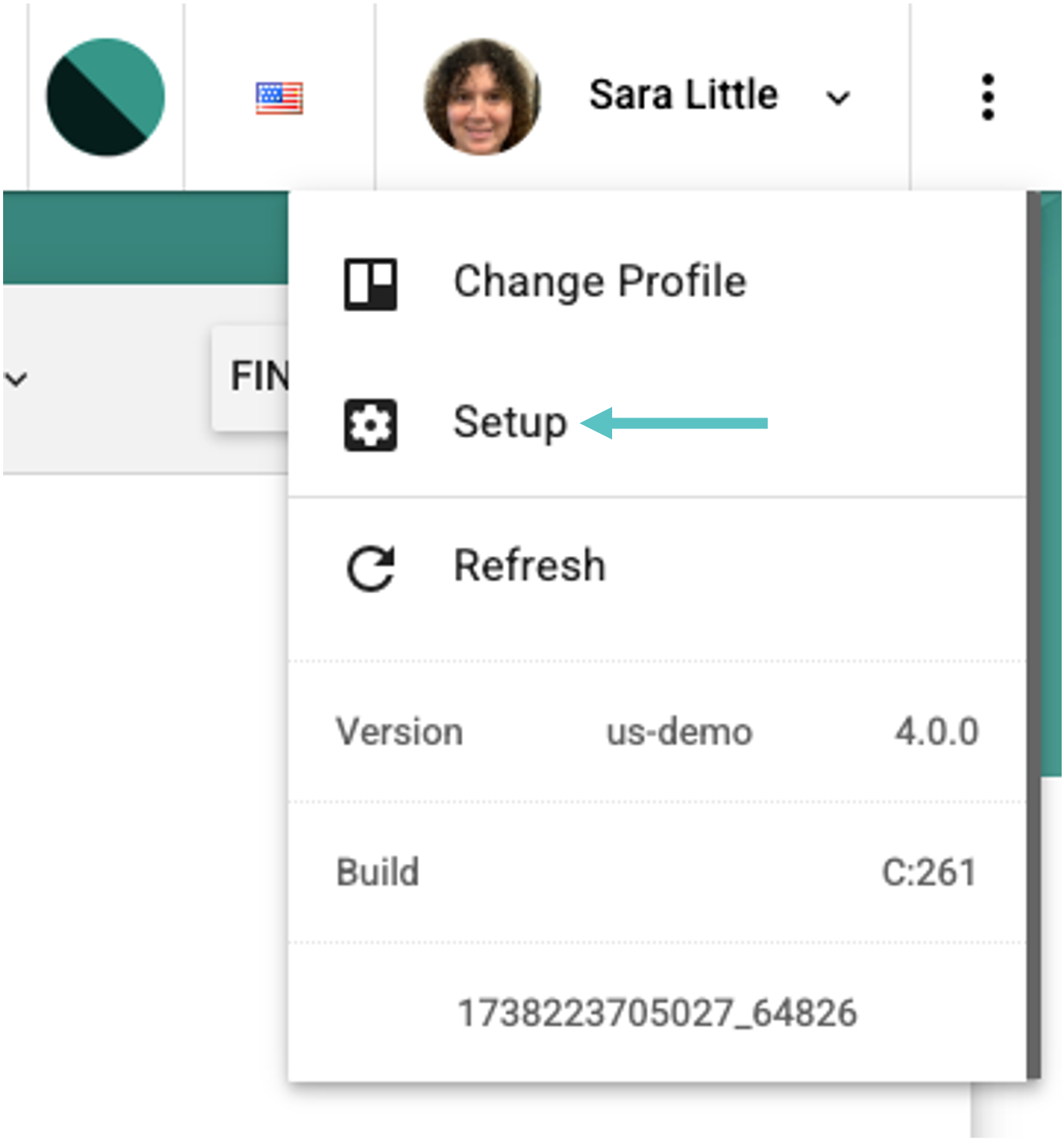Click the circular Refresh arrow icon
The width and height of the screenshot is (1064, 1139).
coord(371,568)
